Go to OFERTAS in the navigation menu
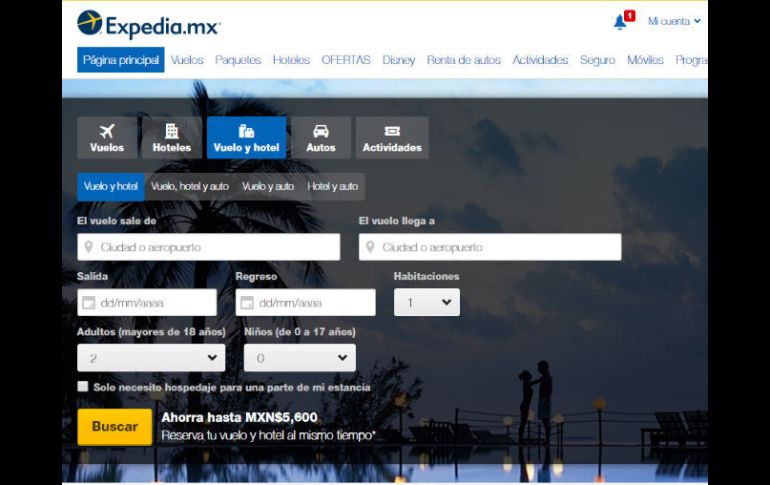This screenshot has width=770, height=485. [x=346, y=60]
